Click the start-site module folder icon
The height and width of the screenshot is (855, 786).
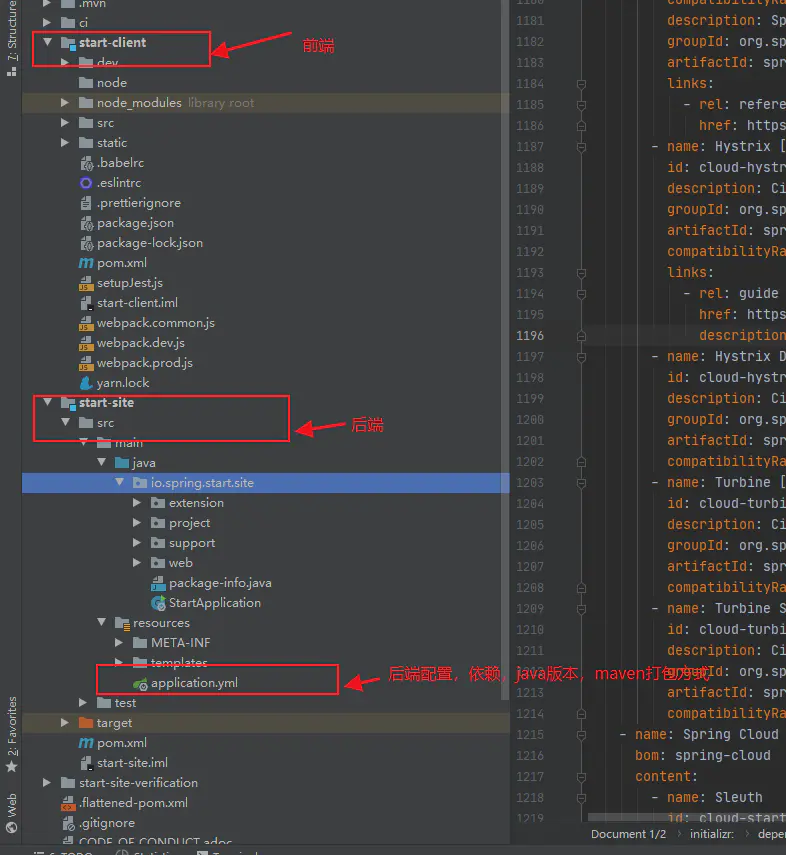pos(68,403)
